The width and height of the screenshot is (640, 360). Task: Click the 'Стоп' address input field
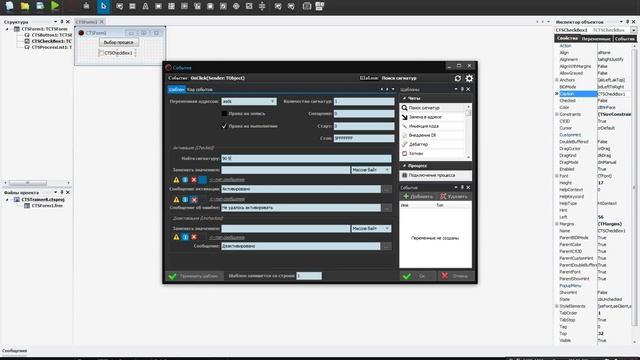[364, 138]
